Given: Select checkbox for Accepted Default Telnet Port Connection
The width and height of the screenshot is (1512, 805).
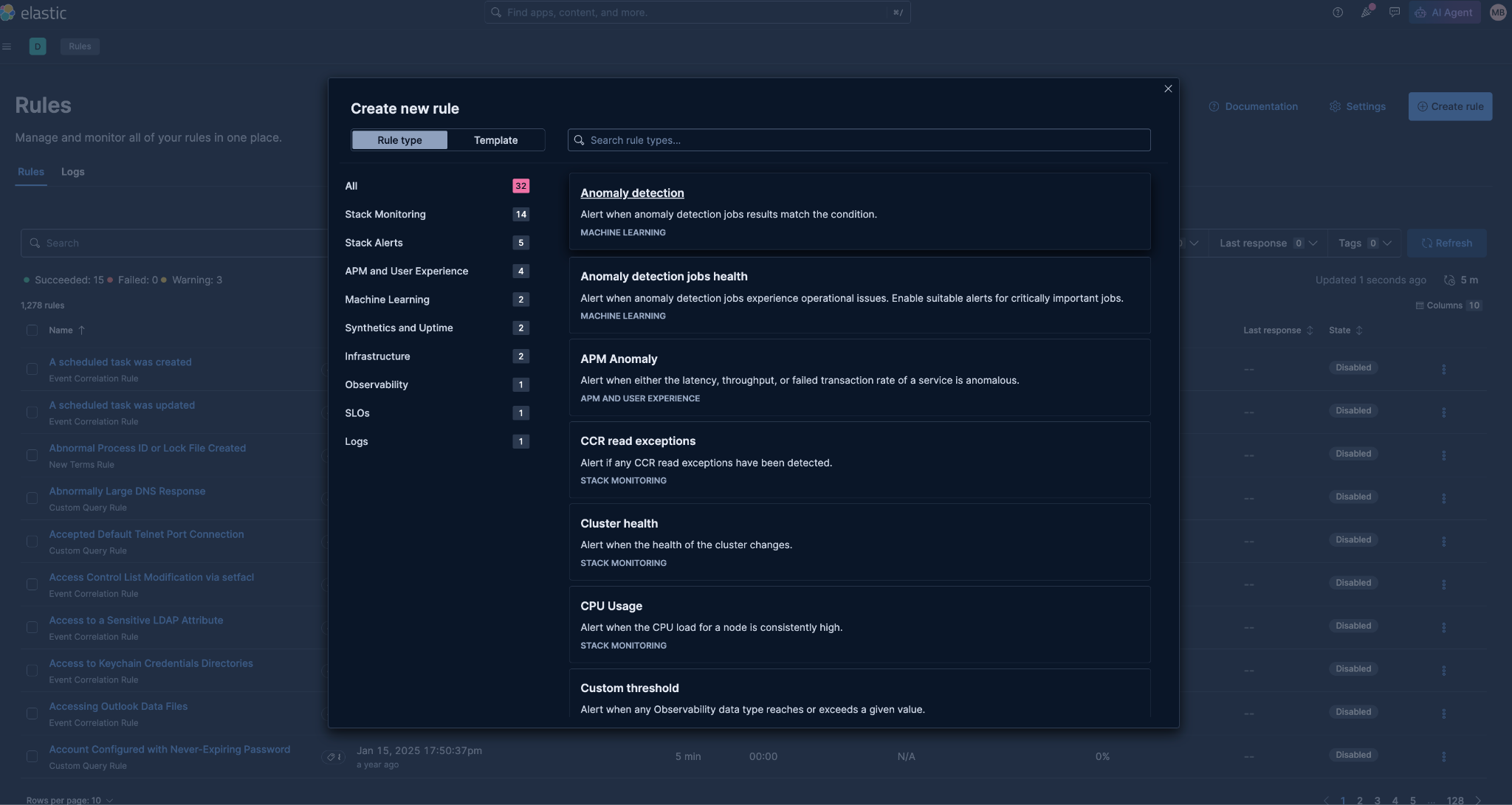Looking at the screenshot, I should (x=32, y=542).
